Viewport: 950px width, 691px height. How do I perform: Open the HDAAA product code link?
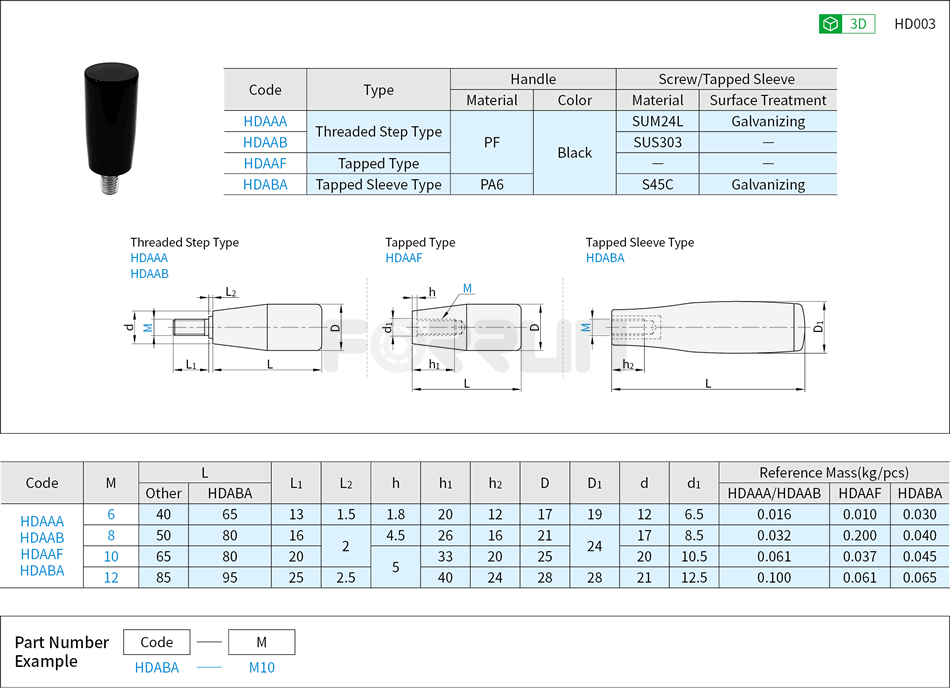tap(264, 121)
